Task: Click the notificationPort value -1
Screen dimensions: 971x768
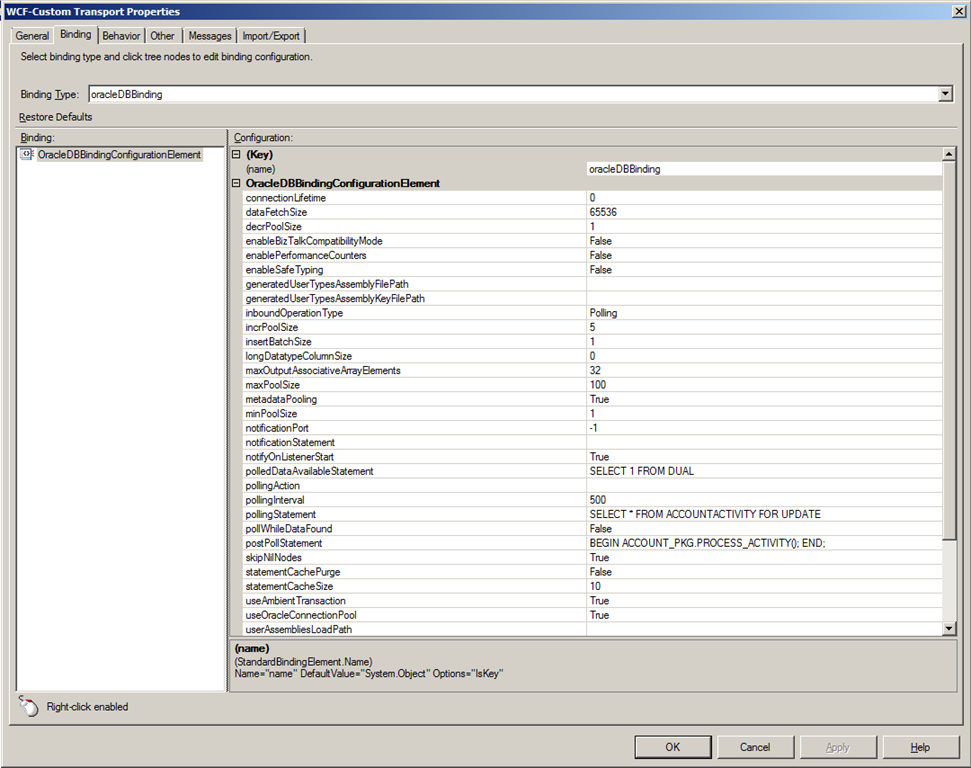Action: click(x=764, y=428)
